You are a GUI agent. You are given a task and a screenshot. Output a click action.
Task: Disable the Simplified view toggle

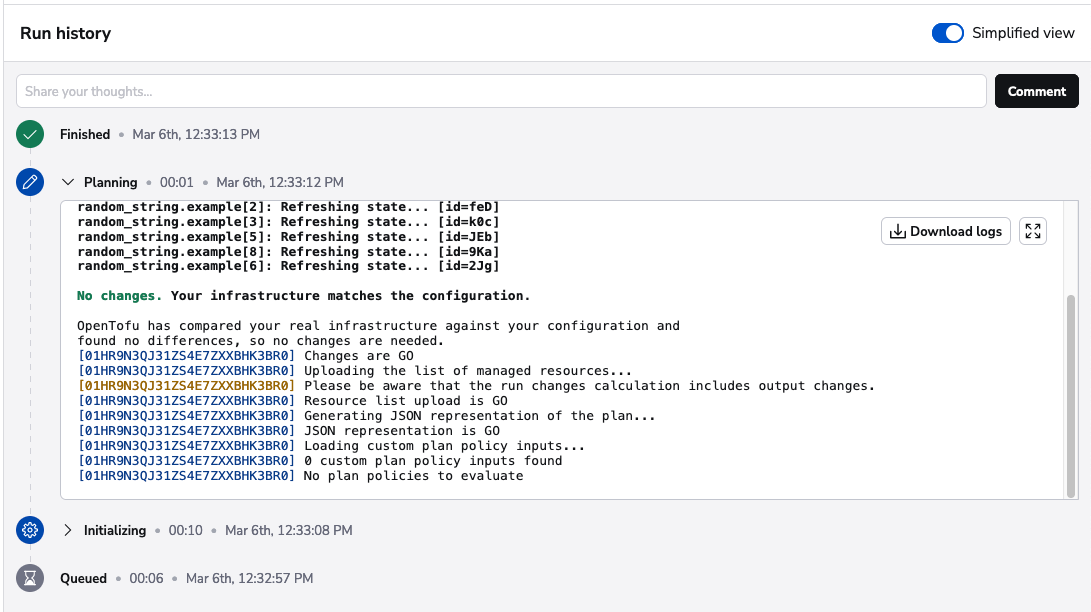coord(947,33)
